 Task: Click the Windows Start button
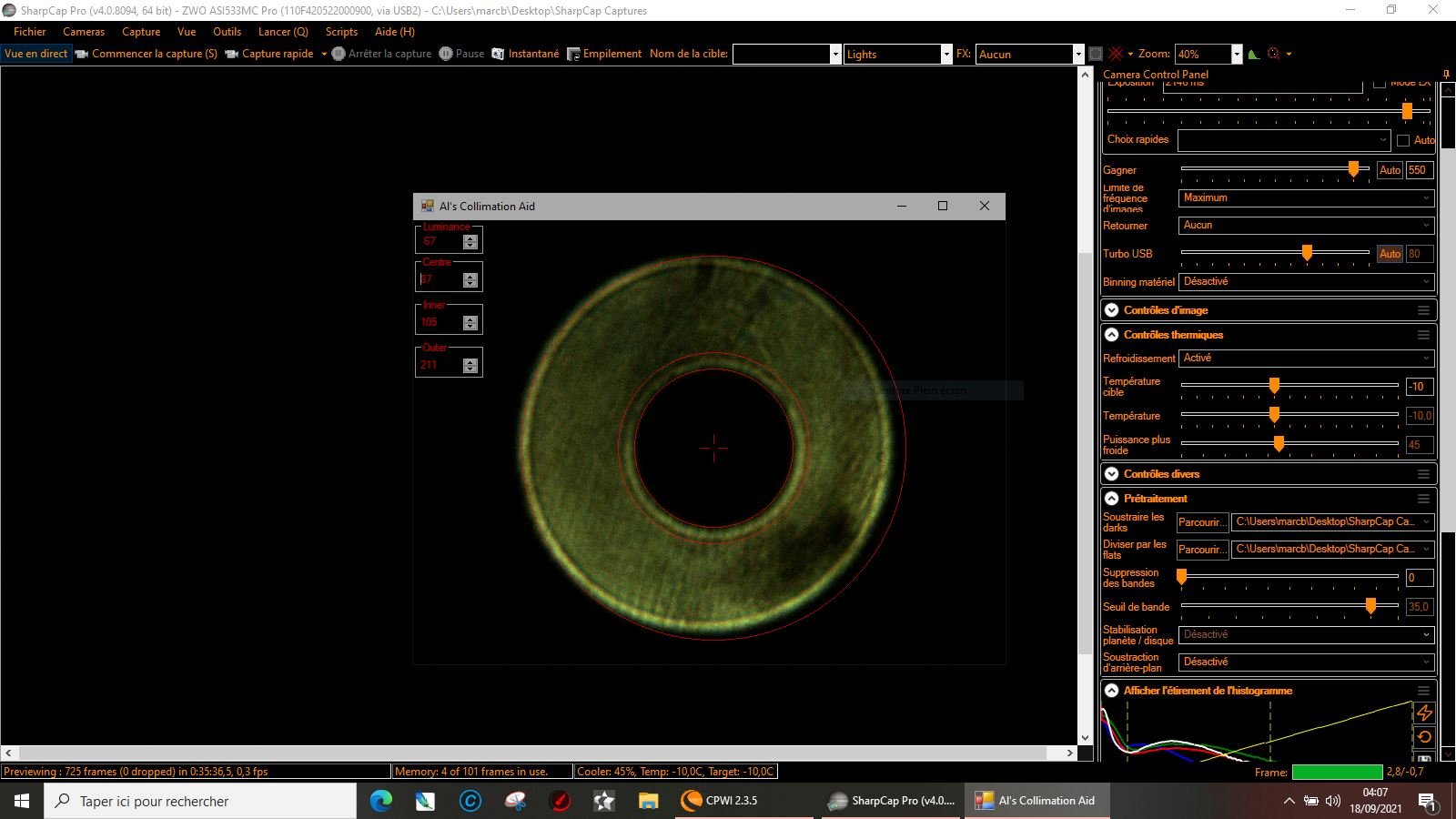(x=22, y=801)
